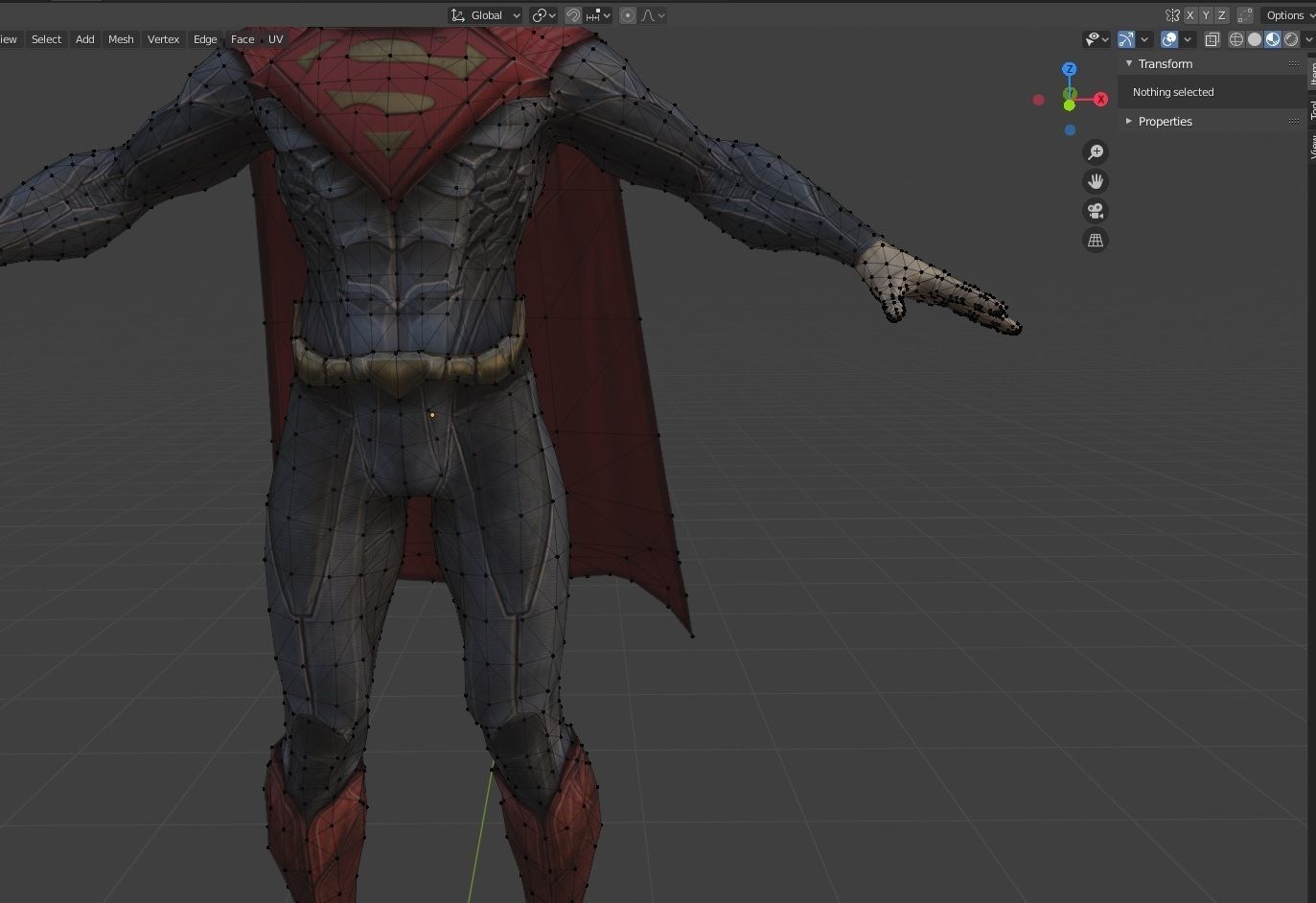Open the Vertex menu
Image resolution: width=1316 pixels, height=903 pixels.
point(163,39)
